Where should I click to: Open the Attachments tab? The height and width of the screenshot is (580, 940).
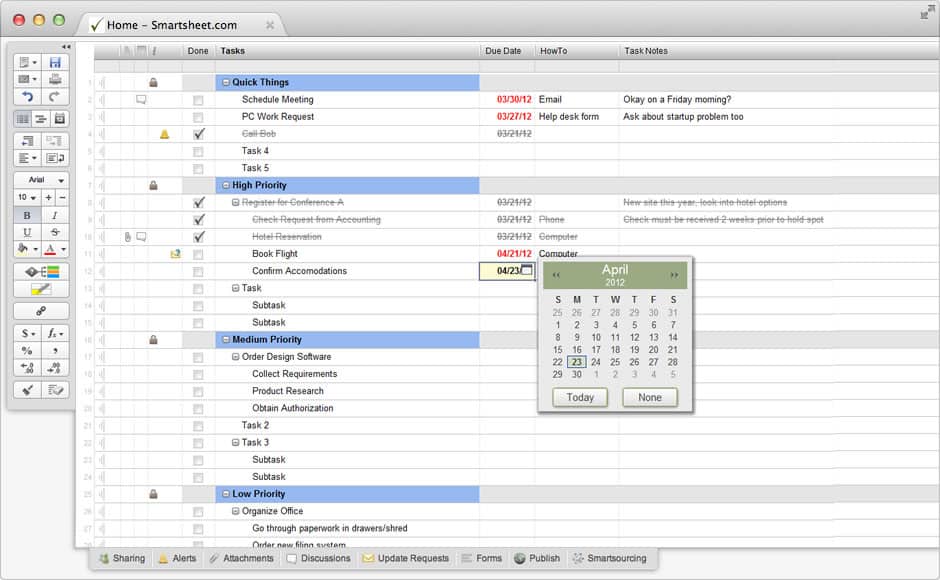pos(241,558)
